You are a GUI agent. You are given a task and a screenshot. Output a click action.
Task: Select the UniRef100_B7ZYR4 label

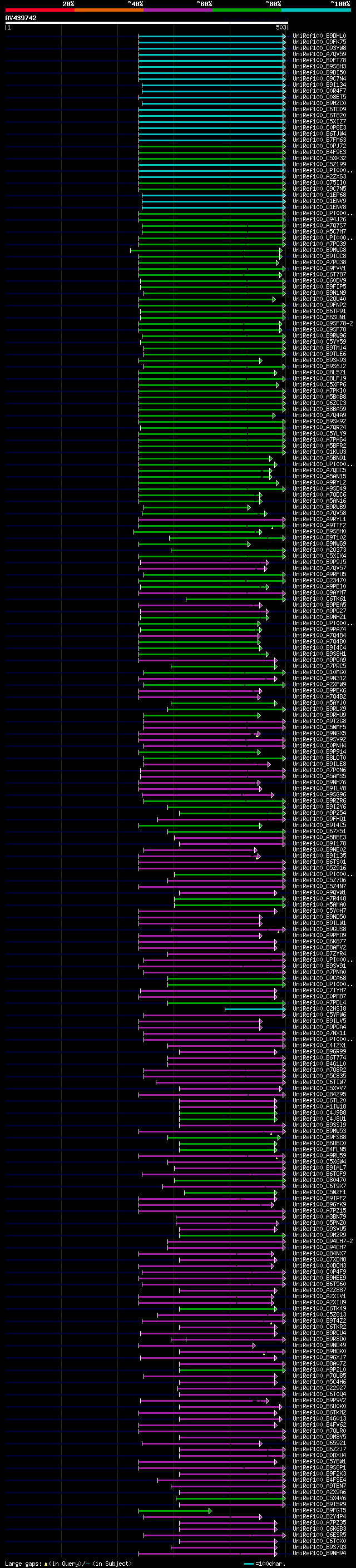tap(319, 954)
